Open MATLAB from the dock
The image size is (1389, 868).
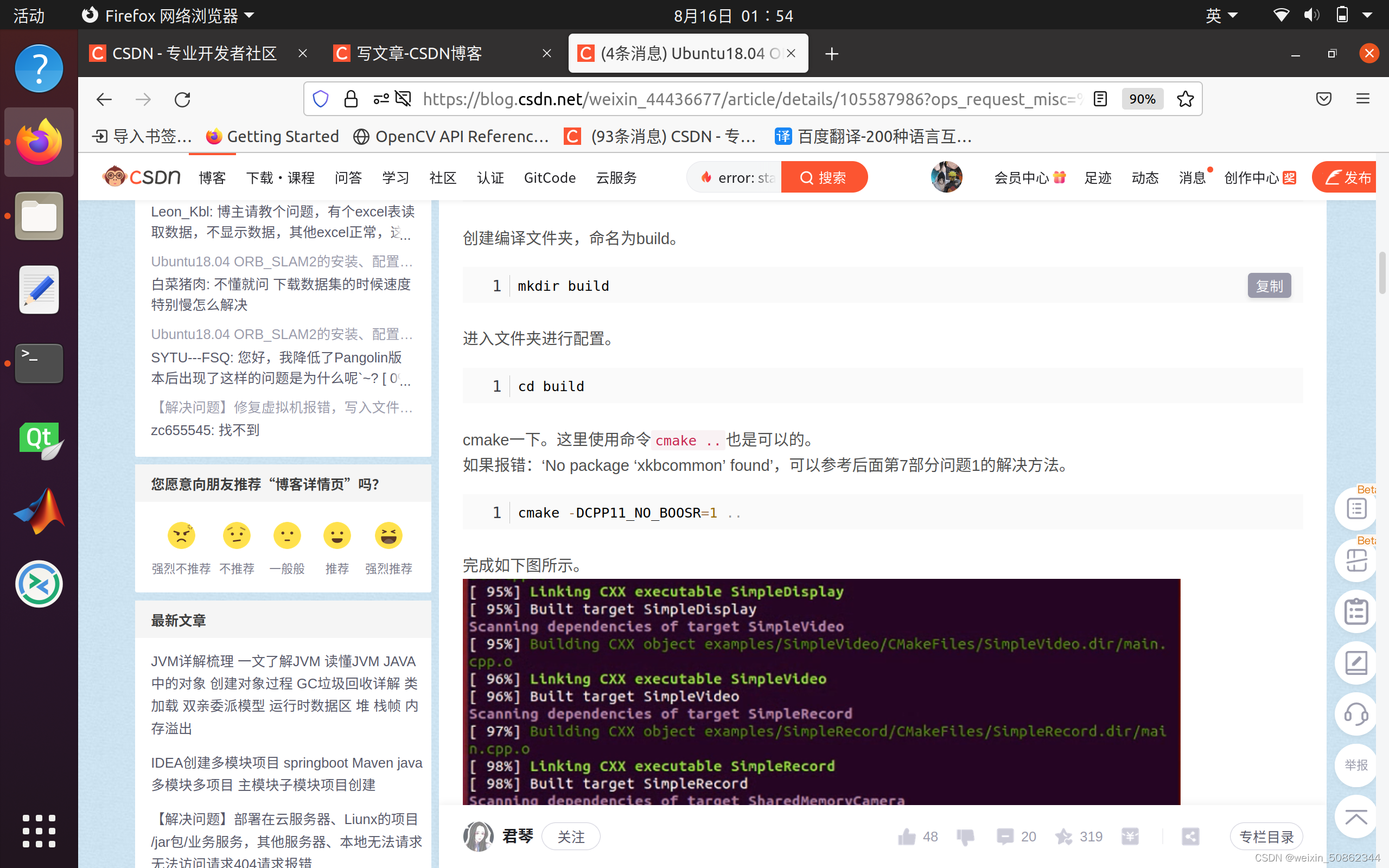[39, 511]
